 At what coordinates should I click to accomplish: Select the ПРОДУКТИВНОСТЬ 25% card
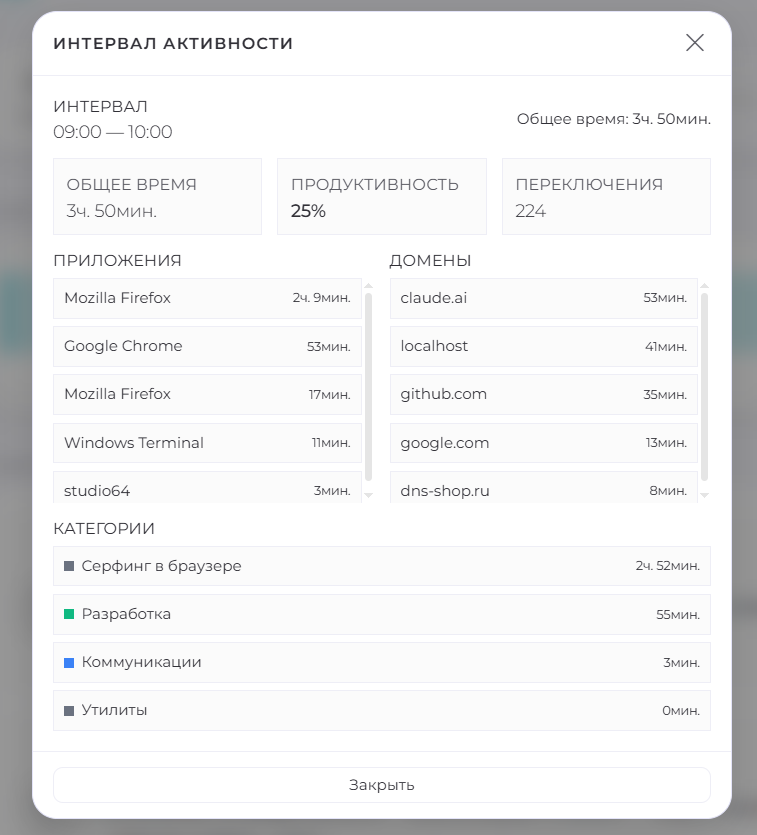coord(382,197)
